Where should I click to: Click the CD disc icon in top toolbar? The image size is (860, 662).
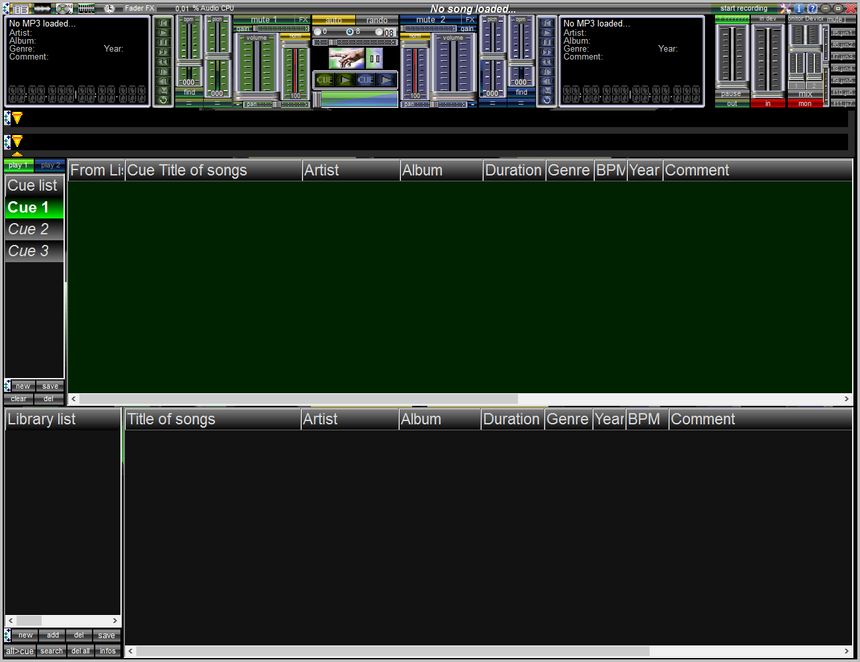click(64, 8)
